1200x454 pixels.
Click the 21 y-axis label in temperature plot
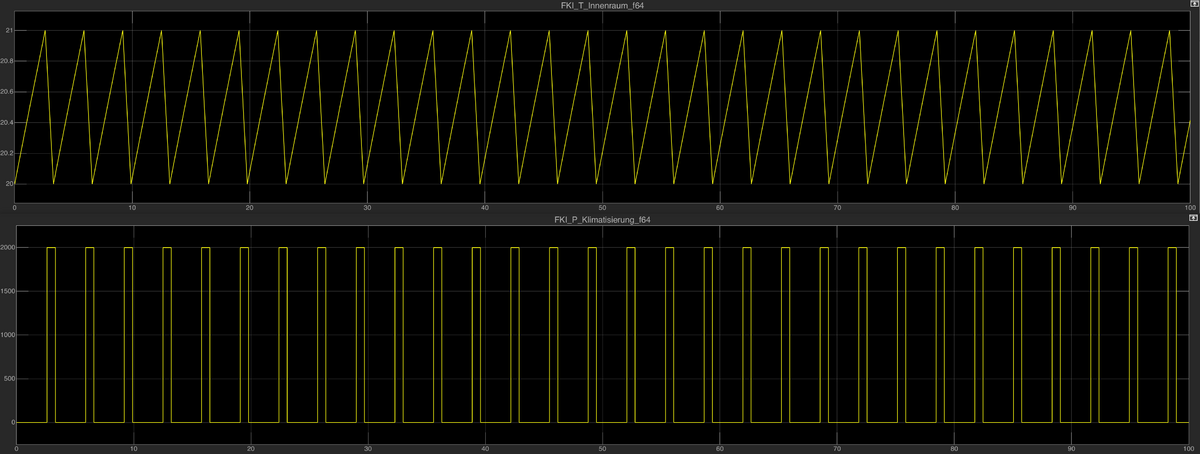[x=9, y=31]
